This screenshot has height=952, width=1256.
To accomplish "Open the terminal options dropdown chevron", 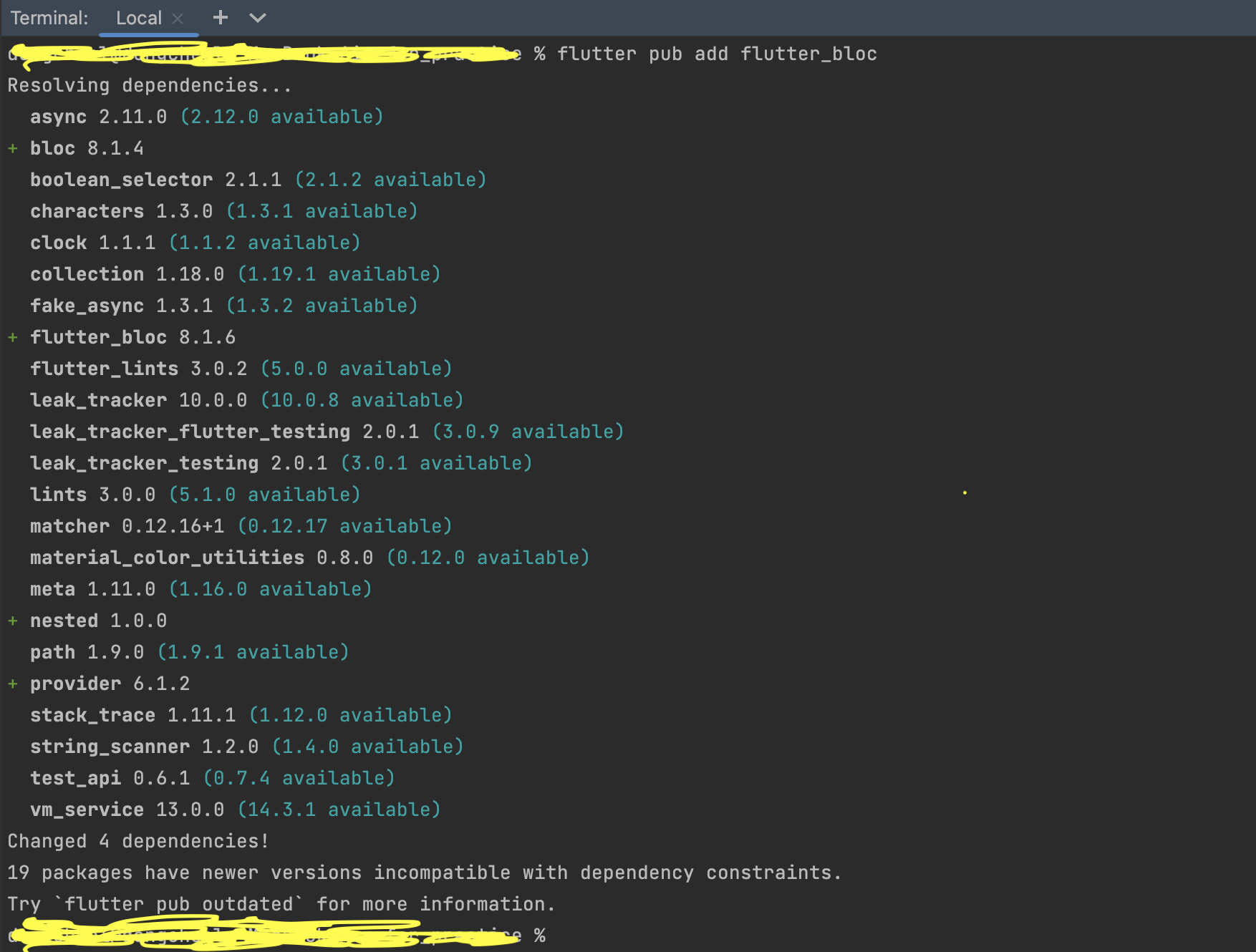I will click(258, 18).
